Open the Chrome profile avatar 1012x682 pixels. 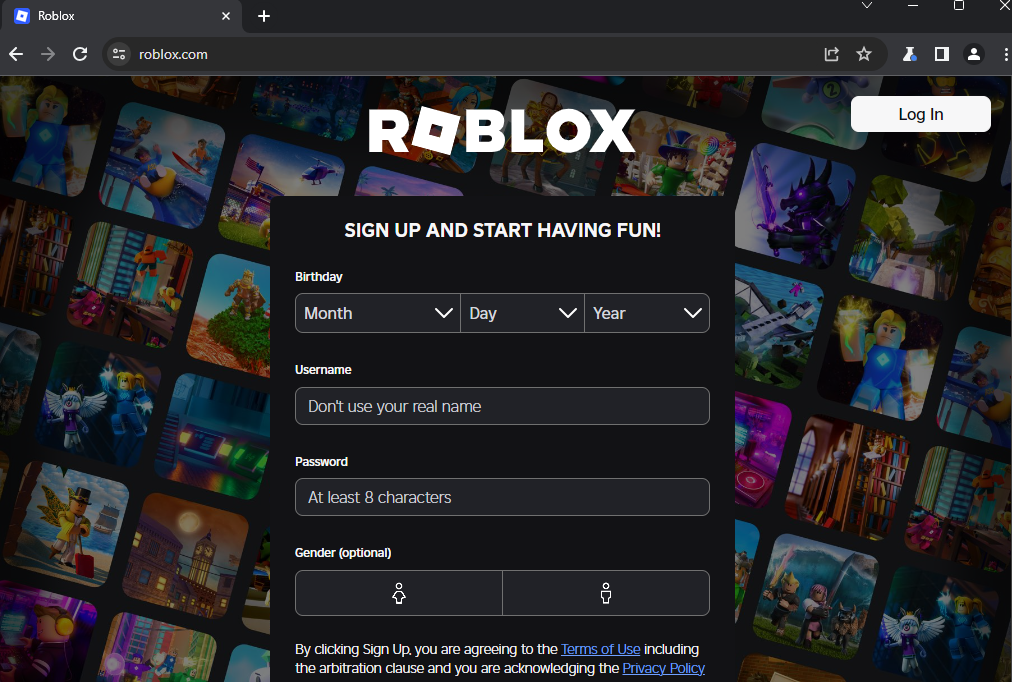coord(973,54)
